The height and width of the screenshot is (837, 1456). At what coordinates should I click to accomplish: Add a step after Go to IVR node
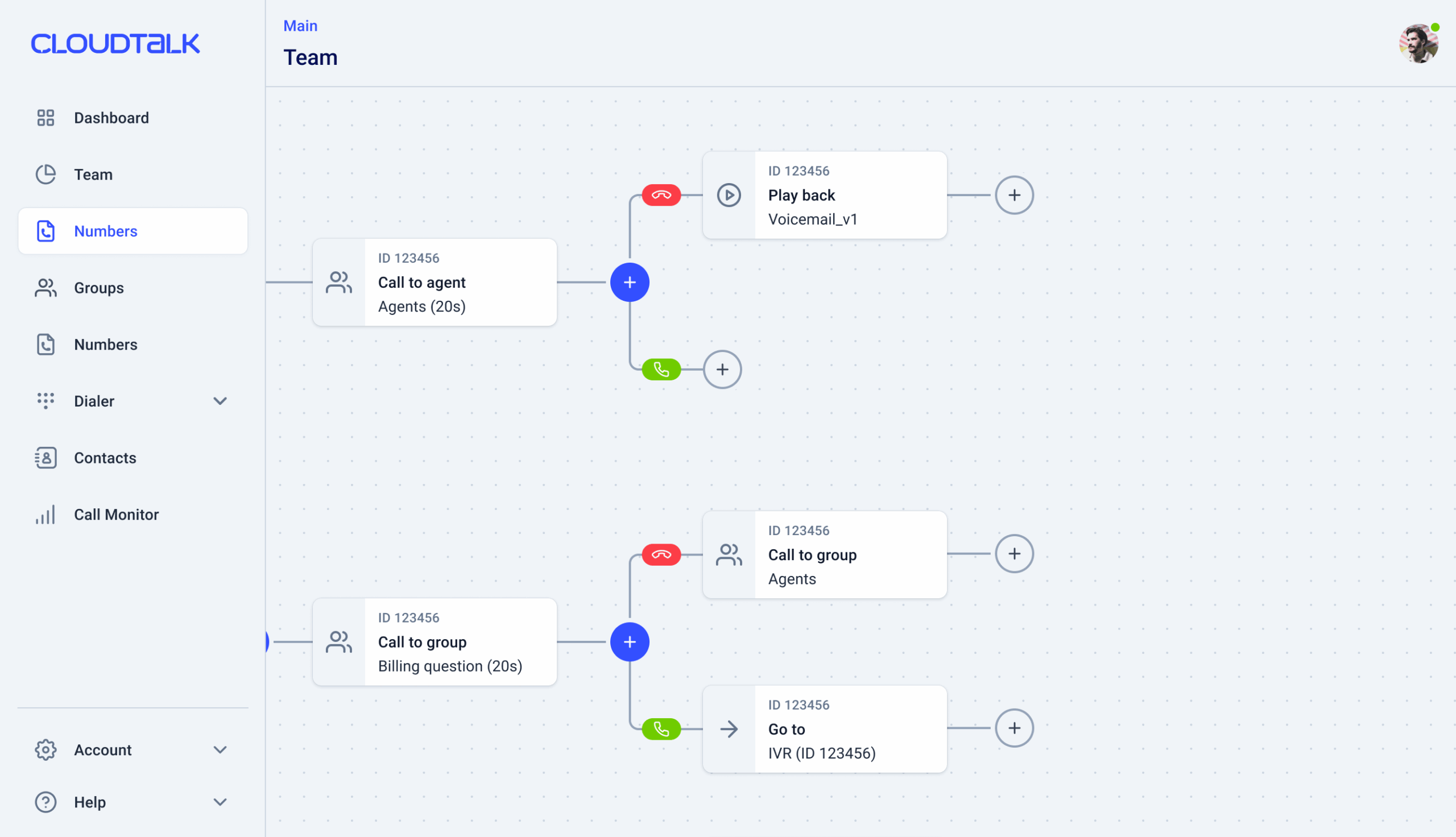coord(1014,728)
